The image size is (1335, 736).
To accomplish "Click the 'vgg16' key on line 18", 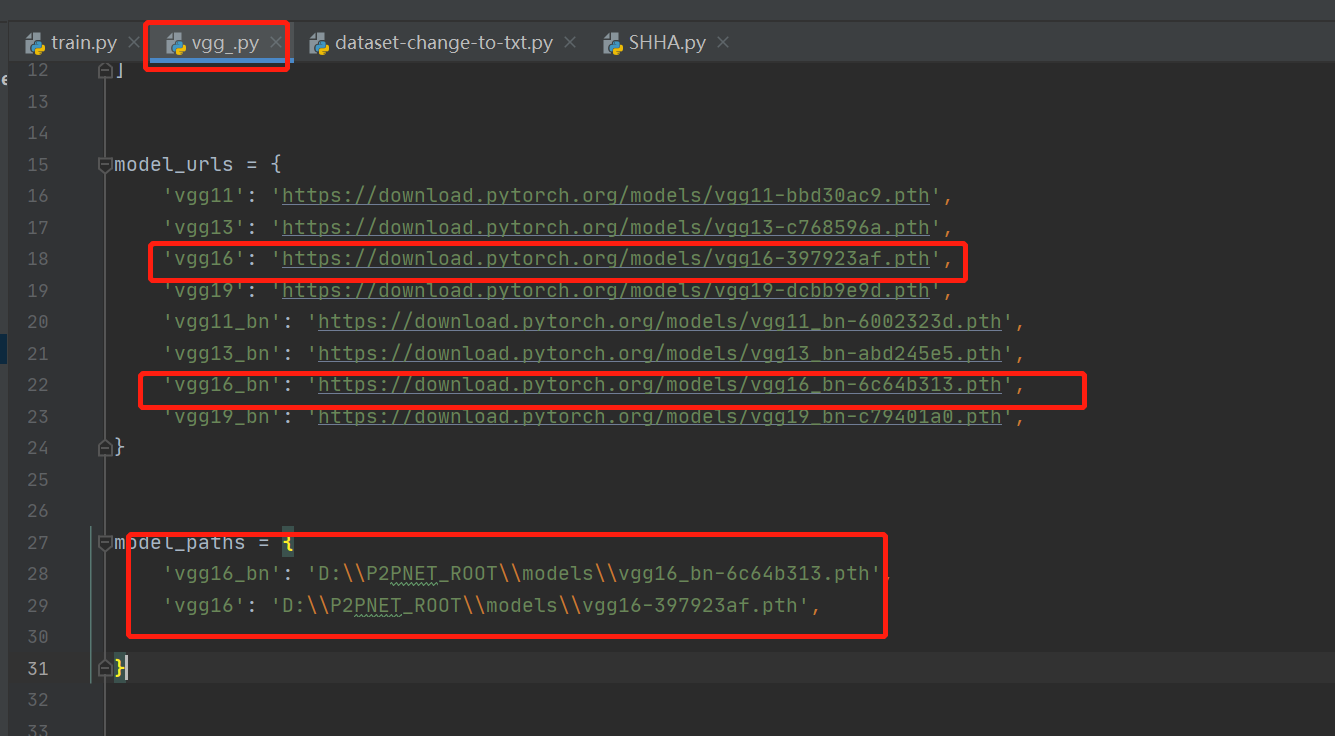I will [x=204, y=259].
